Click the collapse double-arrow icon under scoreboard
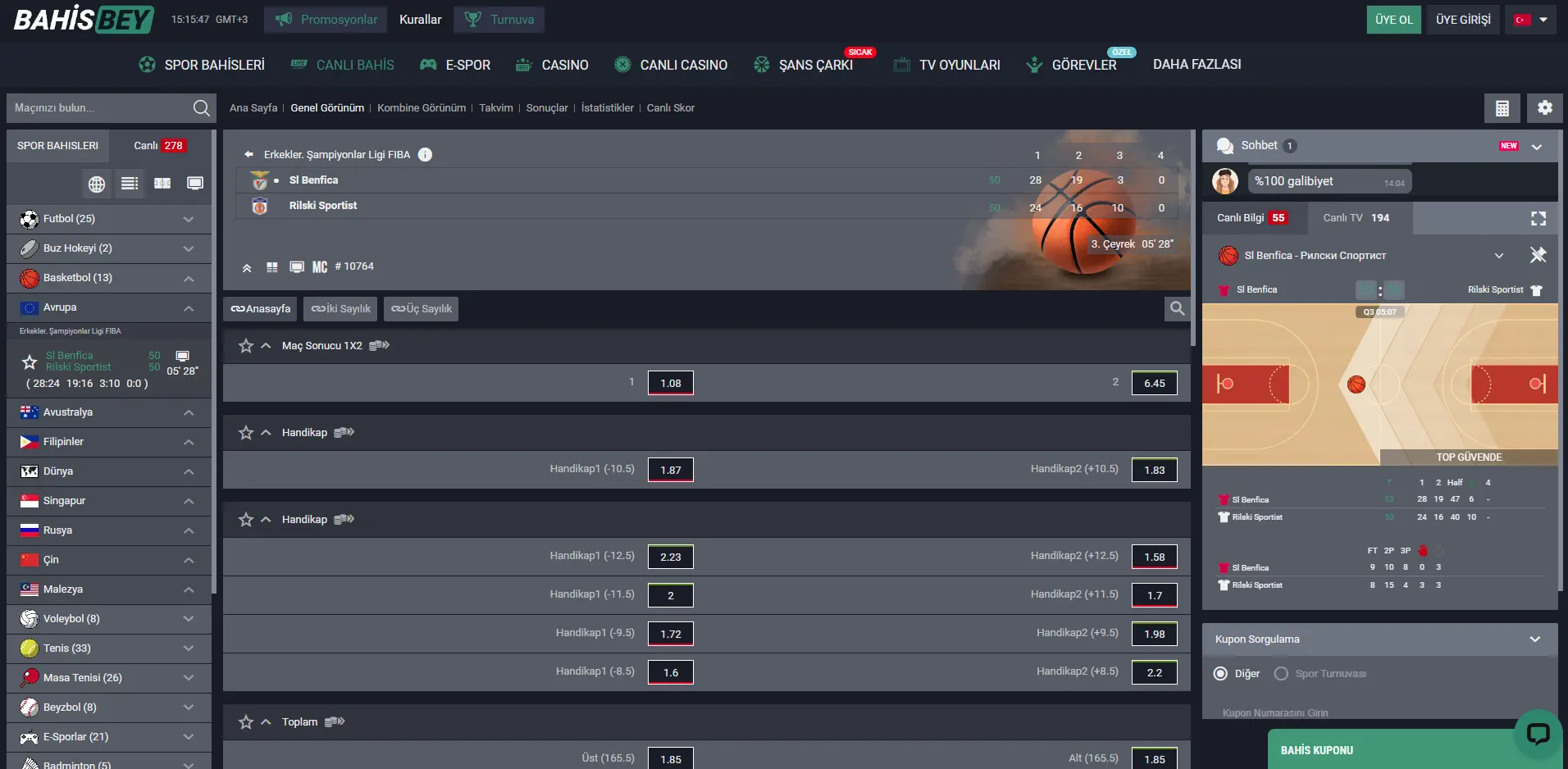The width and height of the screenshot is (1568, 769). pos(247,267)
